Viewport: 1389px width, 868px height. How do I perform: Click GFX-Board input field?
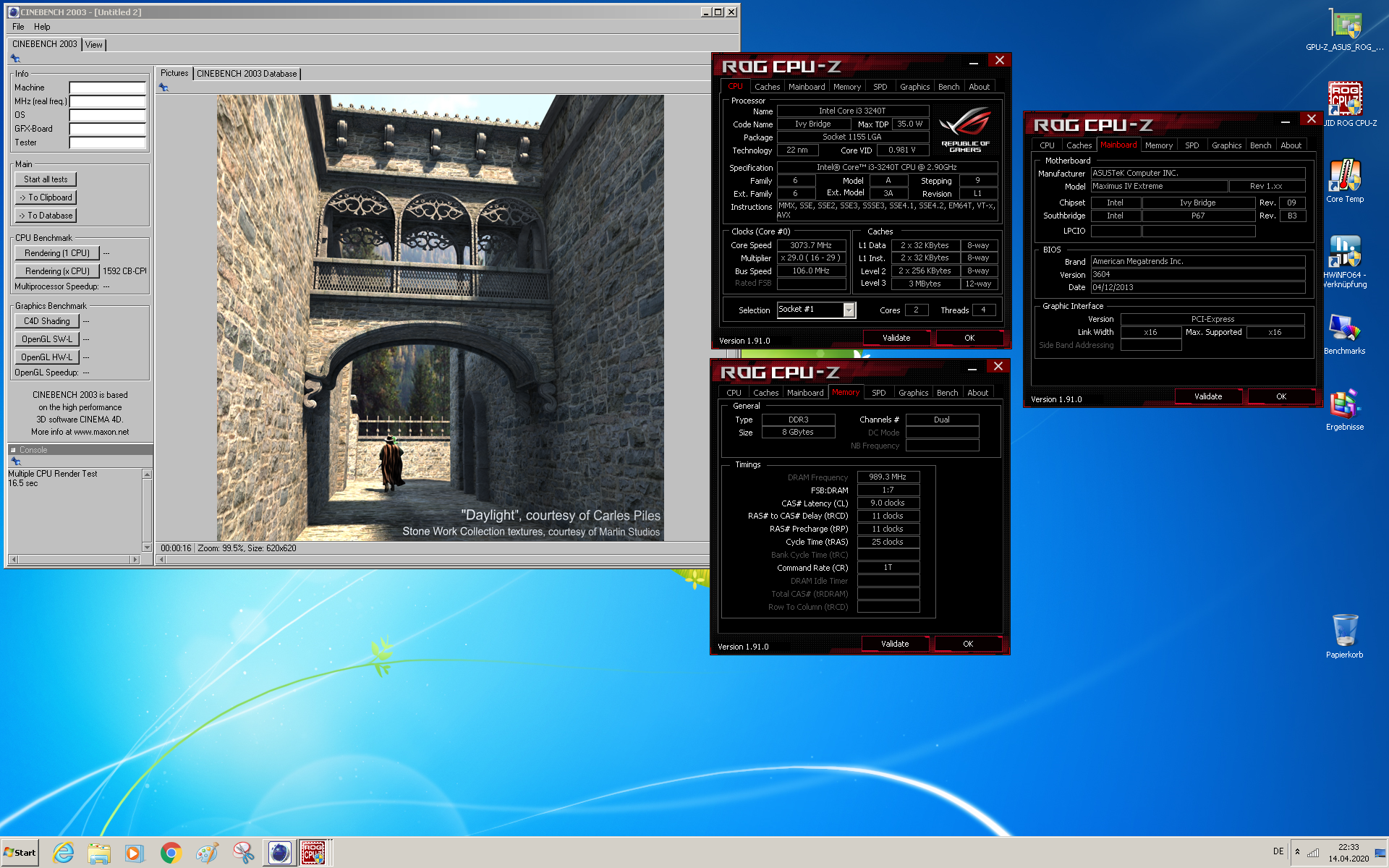pyautogui.click(x=108, y=129)
